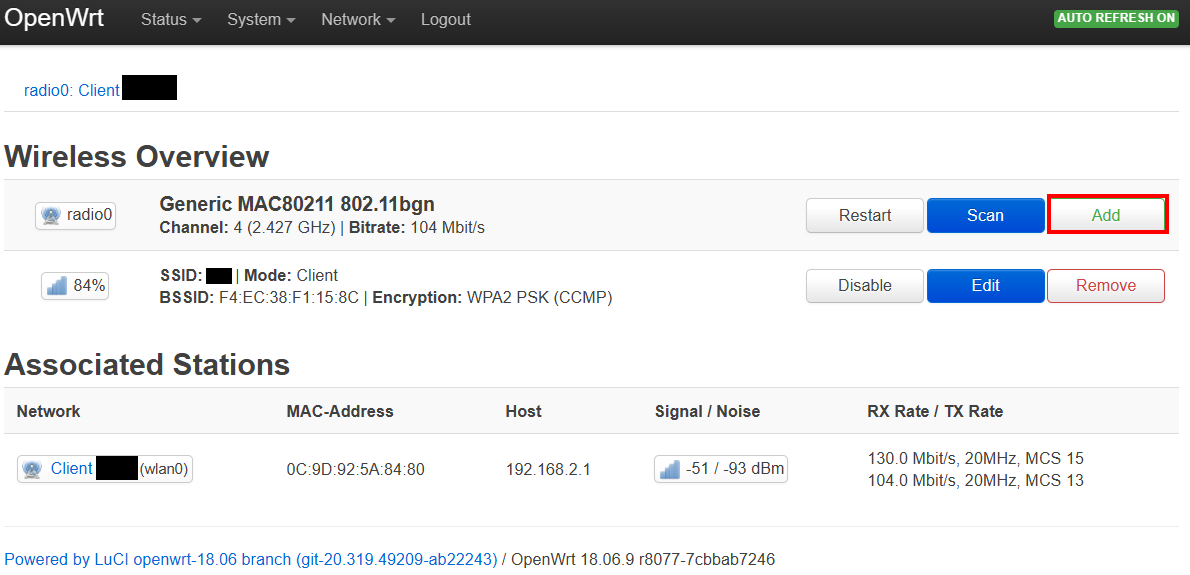
Task: Edit the client wireless network settings
Action: (985, 286)
